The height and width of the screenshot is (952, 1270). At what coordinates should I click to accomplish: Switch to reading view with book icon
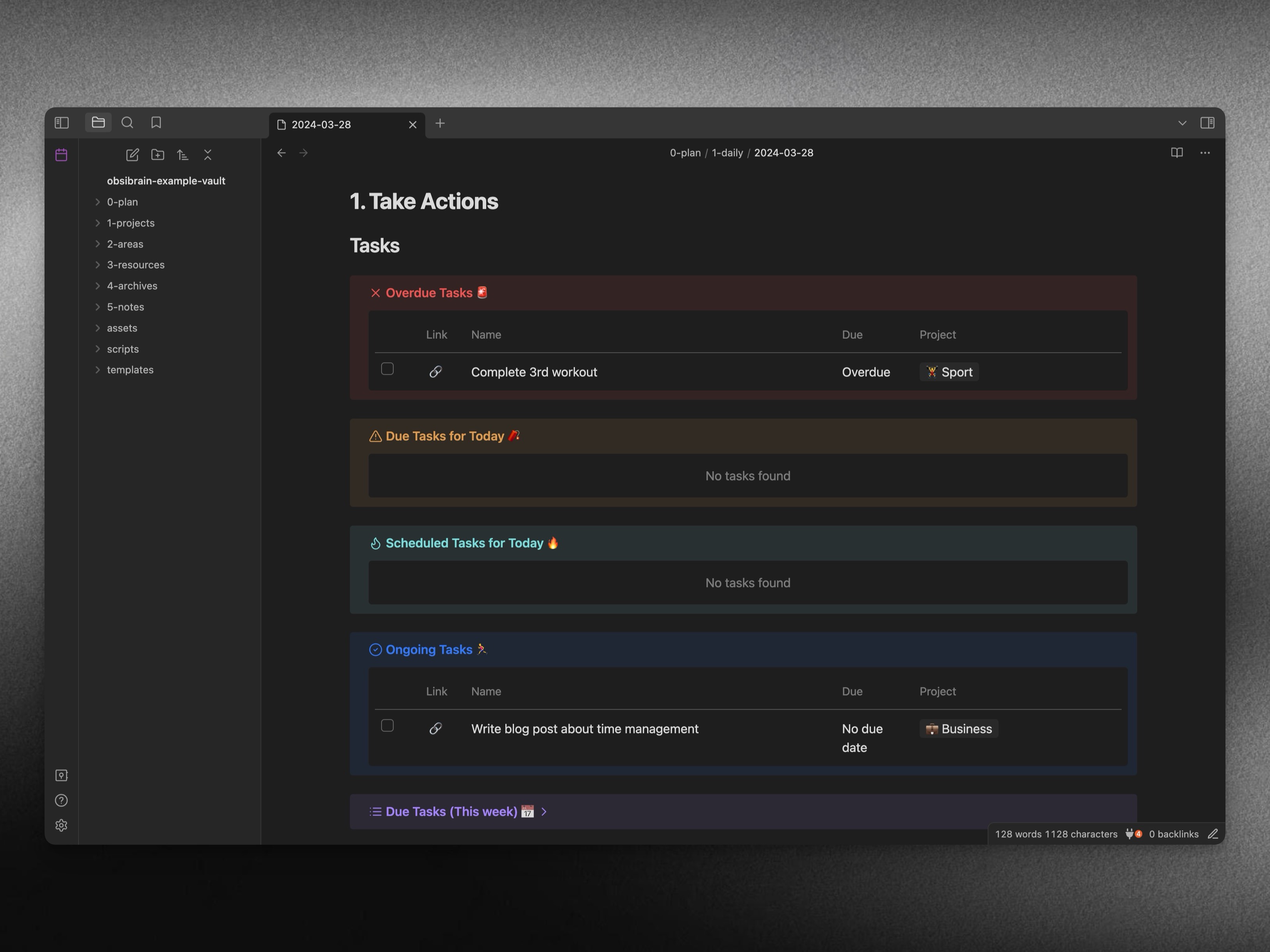pos(1176,153)
